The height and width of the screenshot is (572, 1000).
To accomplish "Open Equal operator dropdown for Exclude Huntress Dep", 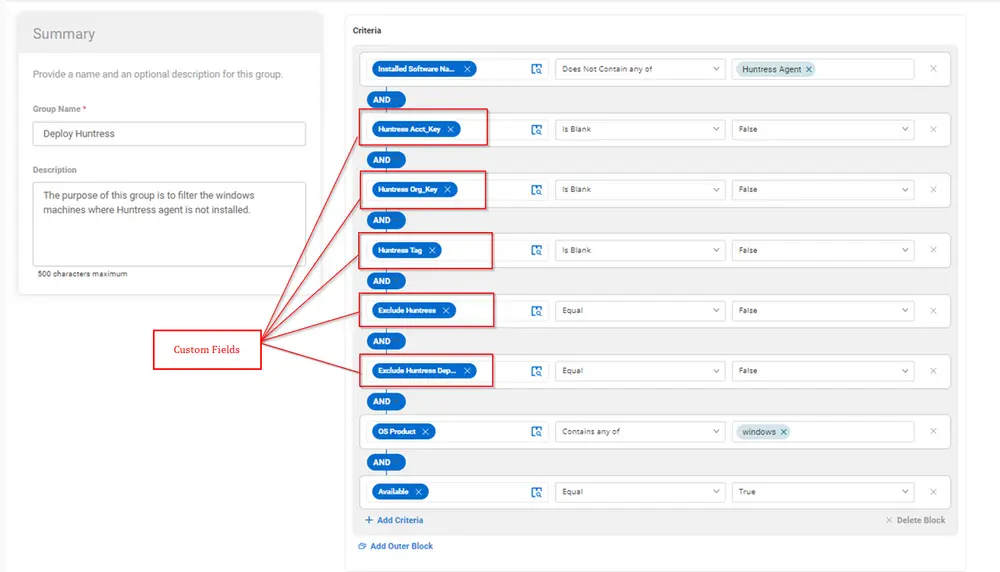I will click(640, 370).
